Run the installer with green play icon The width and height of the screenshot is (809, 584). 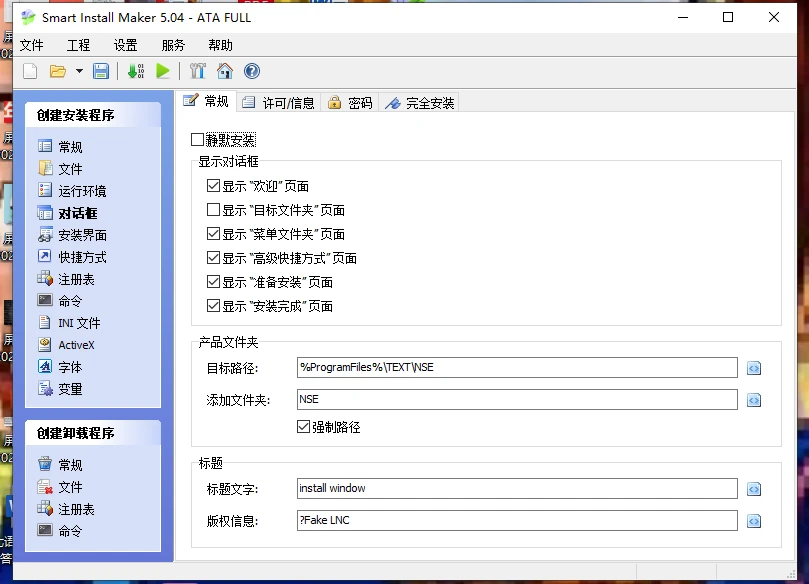coord(162,71)
